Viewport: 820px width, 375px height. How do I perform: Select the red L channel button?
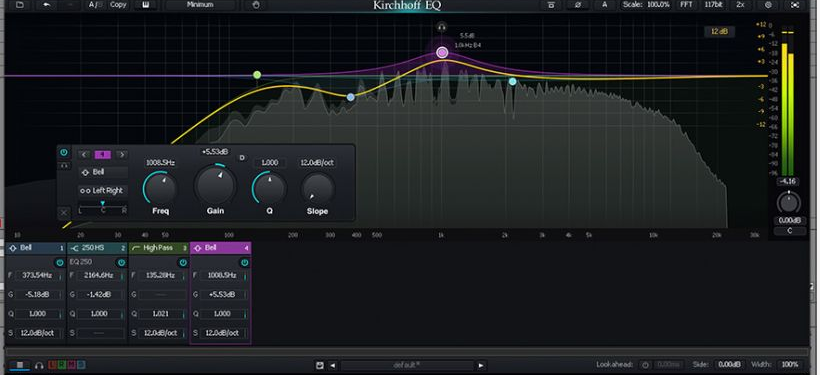click(x=52, y=365)
